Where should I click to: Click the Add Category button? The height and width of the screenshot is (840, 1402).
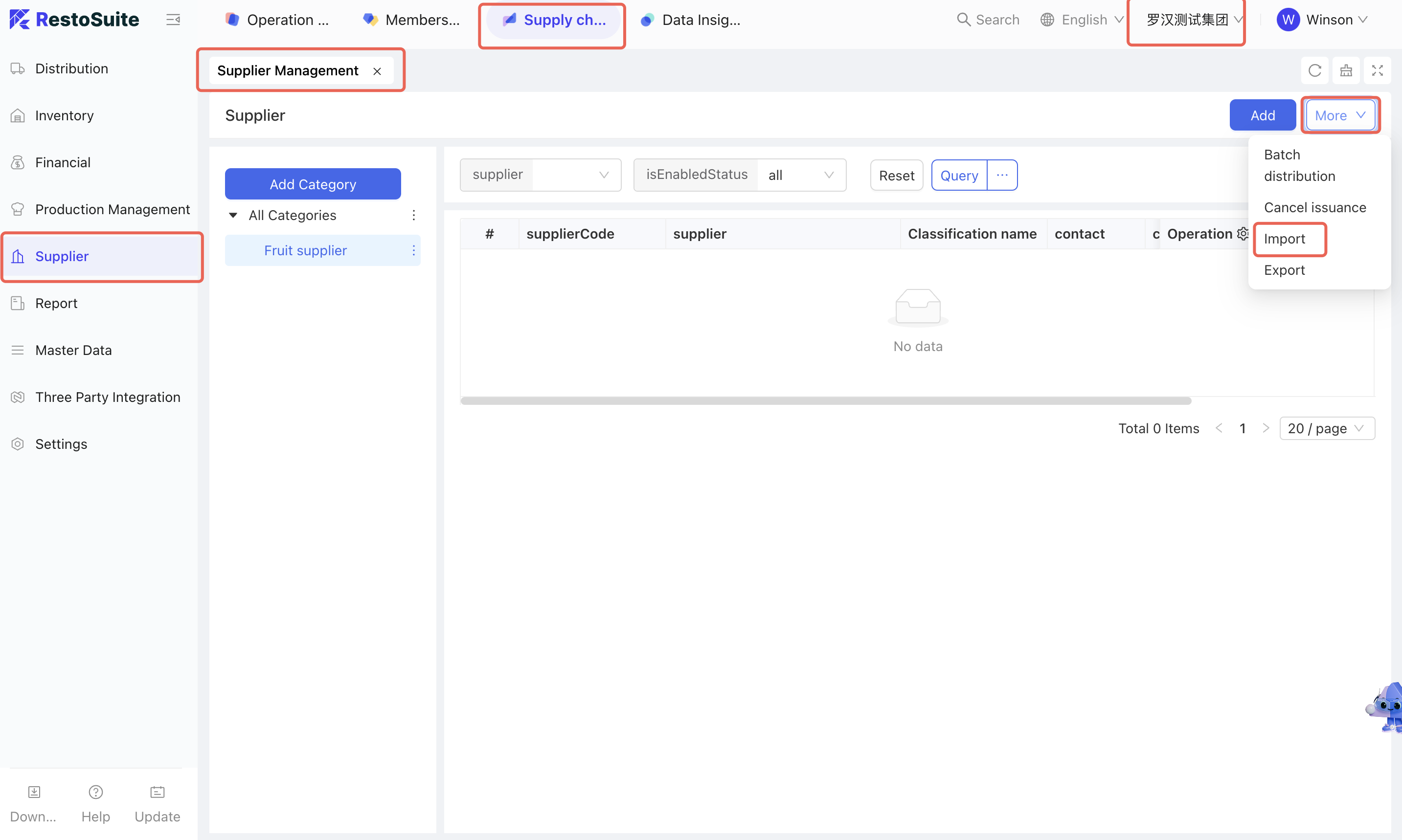pyautogui.click(x=313, y=184)
